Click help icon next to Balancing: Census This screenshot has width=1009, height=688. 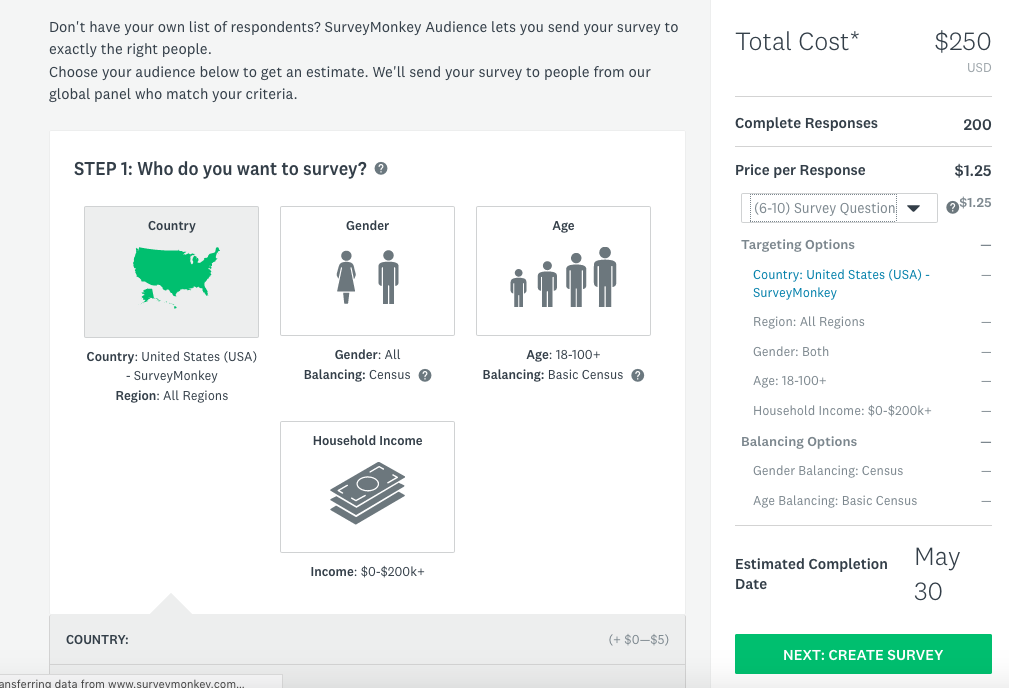coord(425,376)
